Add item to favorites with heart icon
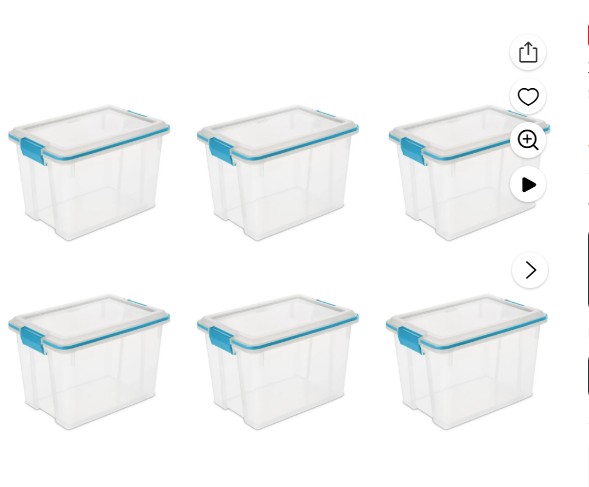589x487 pixels. [x=528, y=97]
